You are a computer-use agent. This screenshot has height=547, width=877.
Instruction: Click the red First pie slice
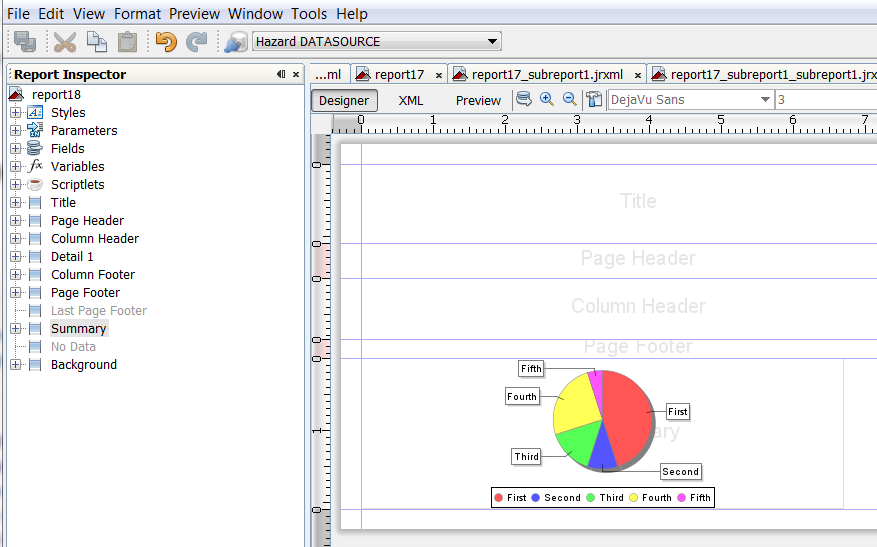pos(625,410)
